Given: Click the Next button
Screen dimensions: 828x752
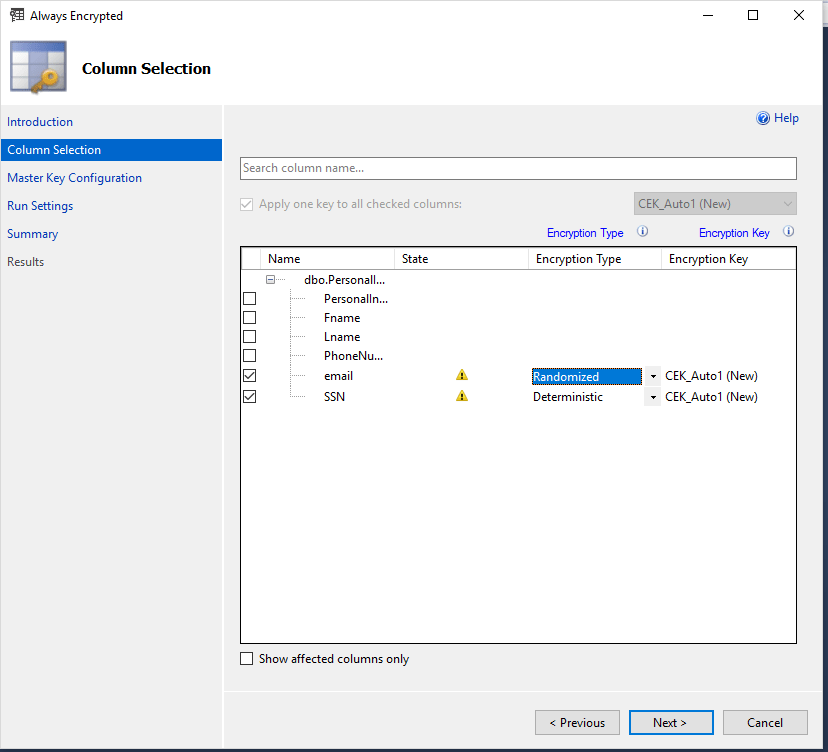Looking at the screenshot, I should pos(671,722).
